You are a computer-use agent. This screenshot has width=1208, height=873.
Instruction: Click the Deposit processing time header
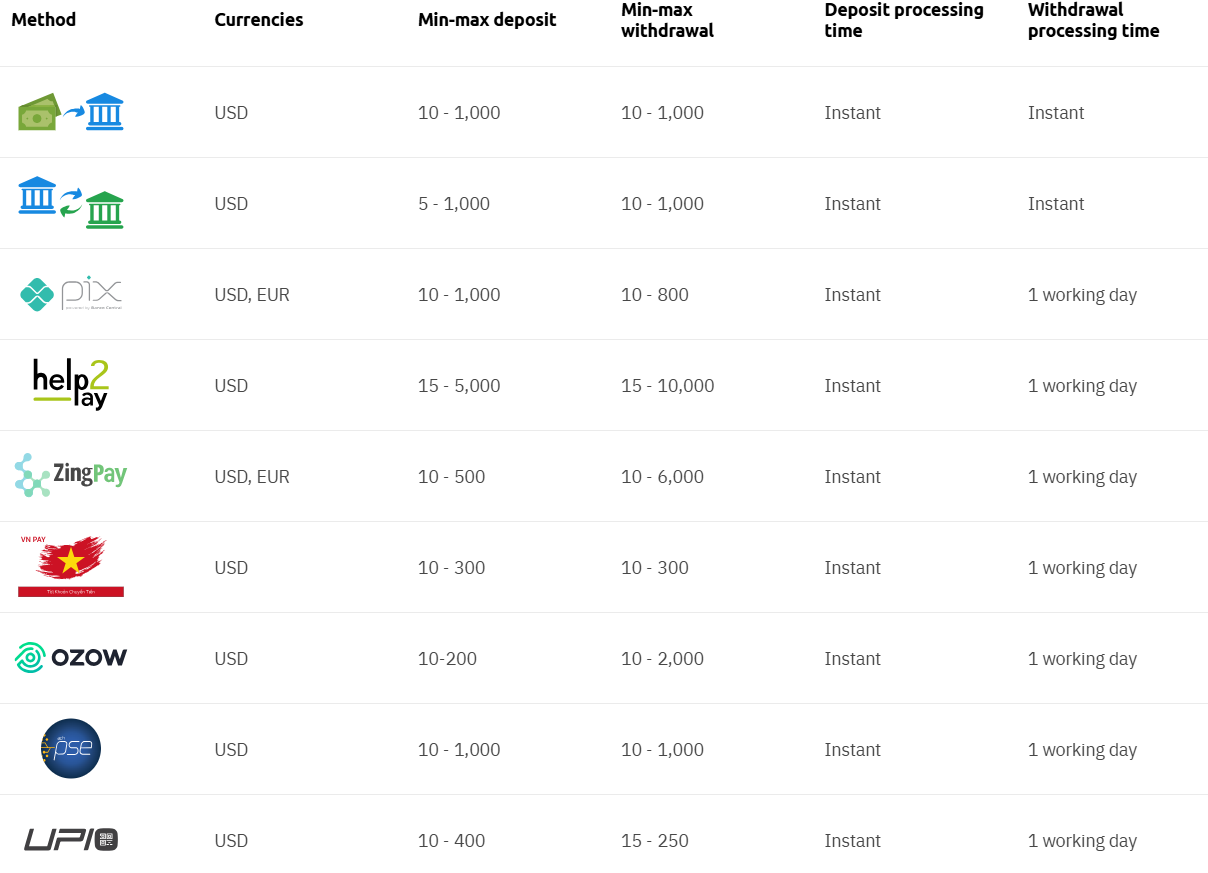pyautogui.click(x=903, y=20)
